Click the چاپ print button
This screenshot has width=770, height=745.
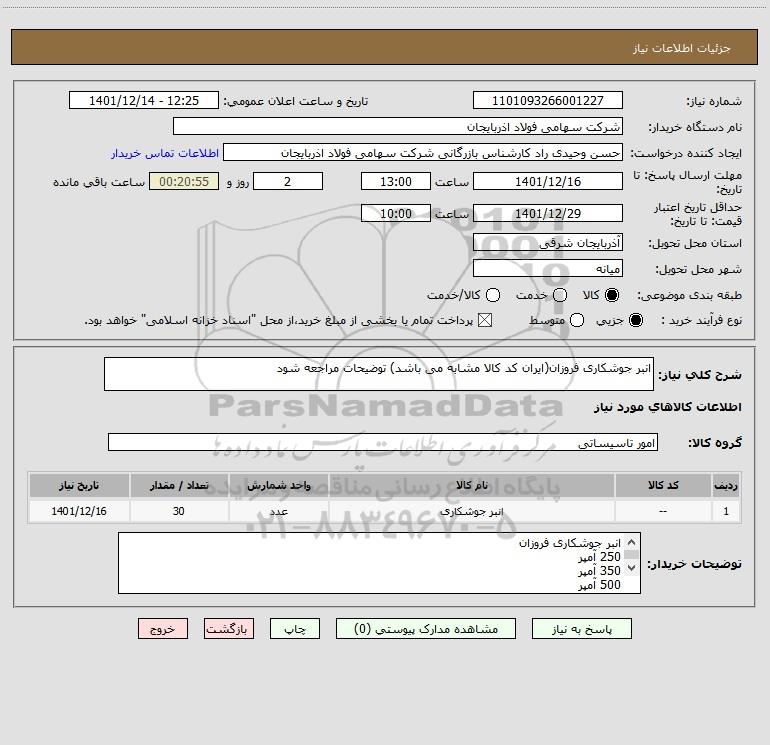point(295,629)
